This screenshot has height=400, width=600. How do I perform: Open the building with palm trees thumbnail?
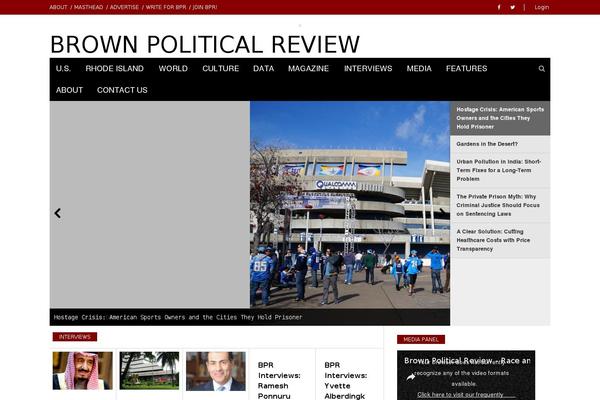pos(149,371)
